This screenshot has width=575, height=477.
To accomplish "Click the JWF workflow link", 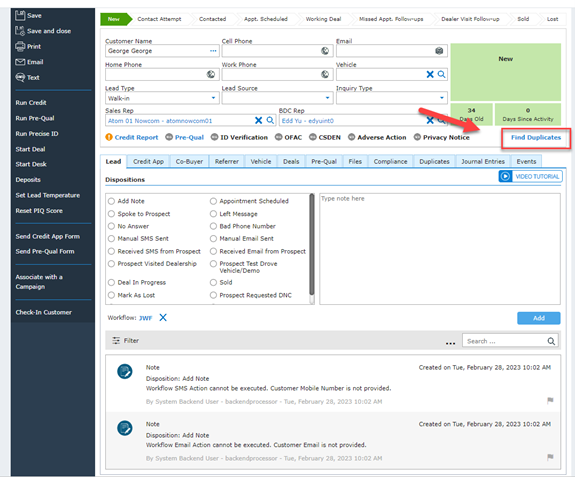I will click(x=146, y=318).
